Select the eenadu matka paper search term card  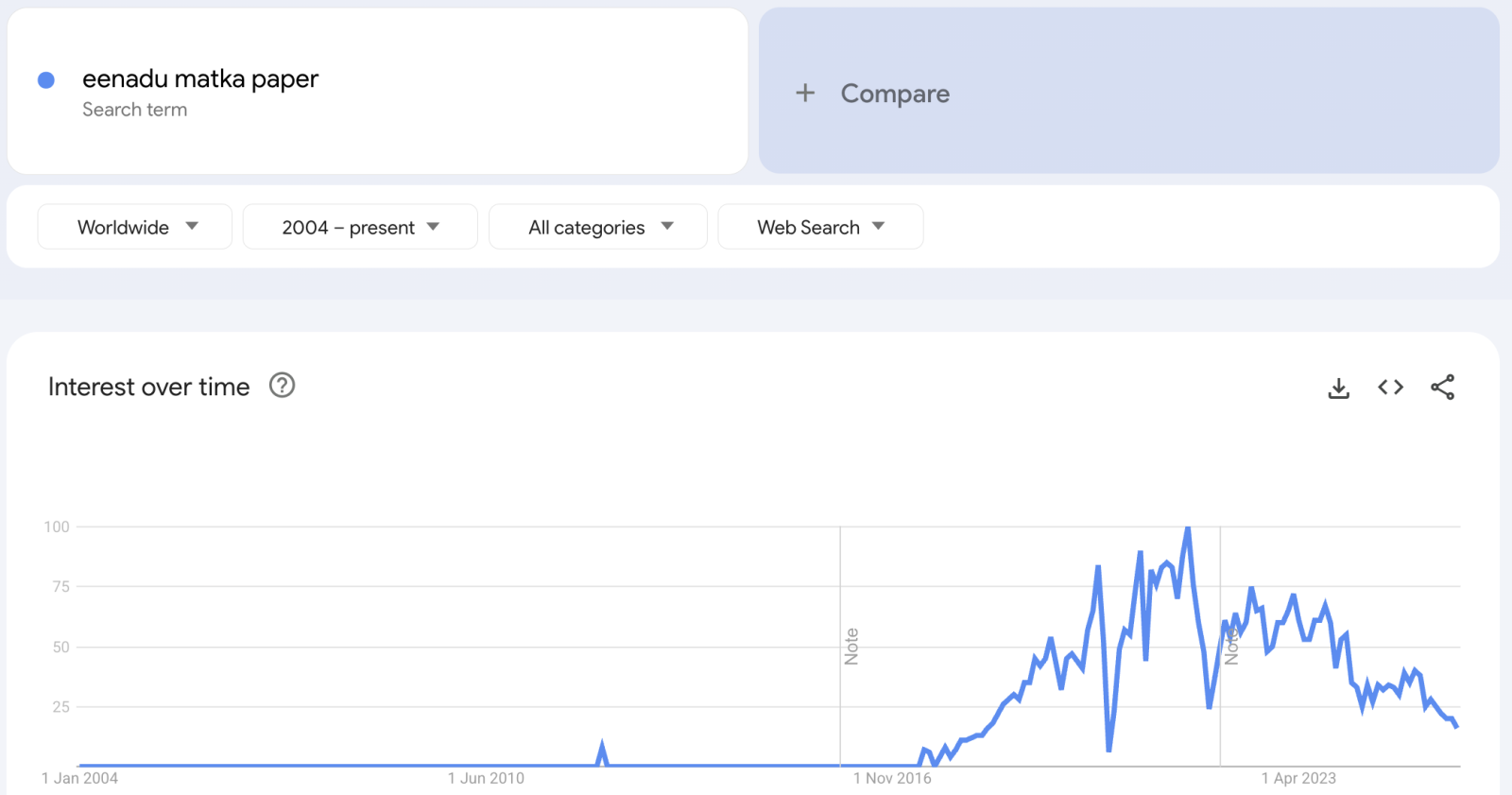tap(378, 90)
